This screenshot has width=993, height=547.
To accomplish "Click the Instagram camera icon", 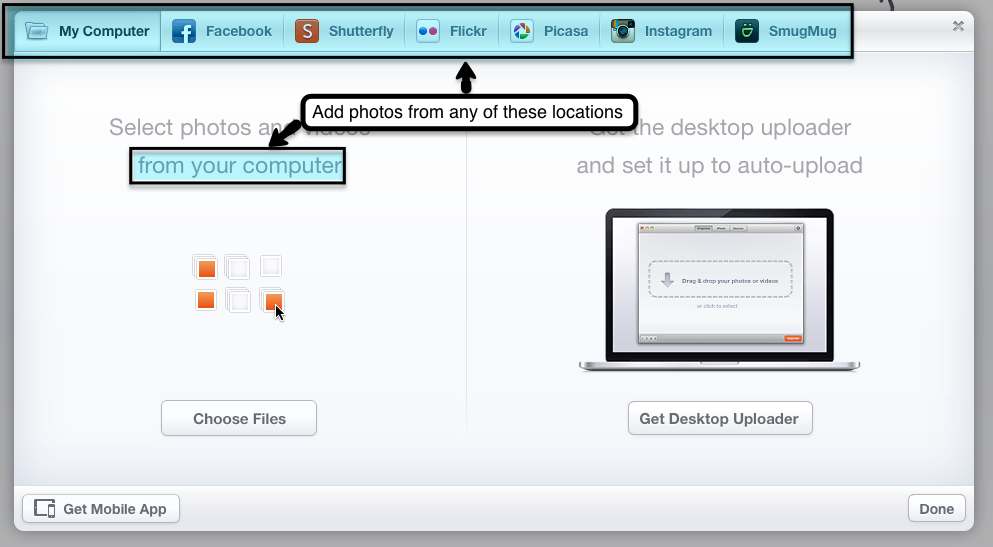I will 624,31.
